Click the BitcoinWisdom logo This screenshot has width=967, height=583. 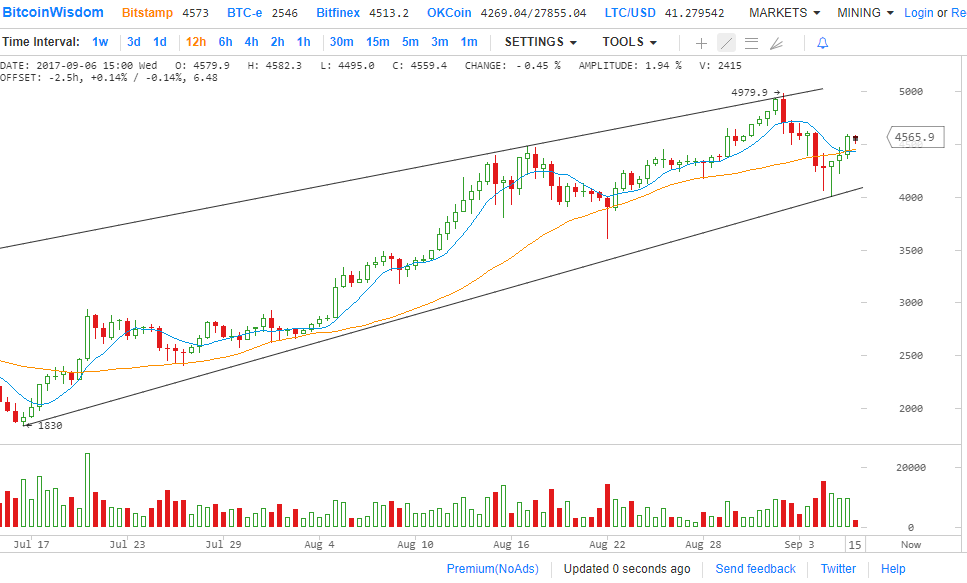52,13
